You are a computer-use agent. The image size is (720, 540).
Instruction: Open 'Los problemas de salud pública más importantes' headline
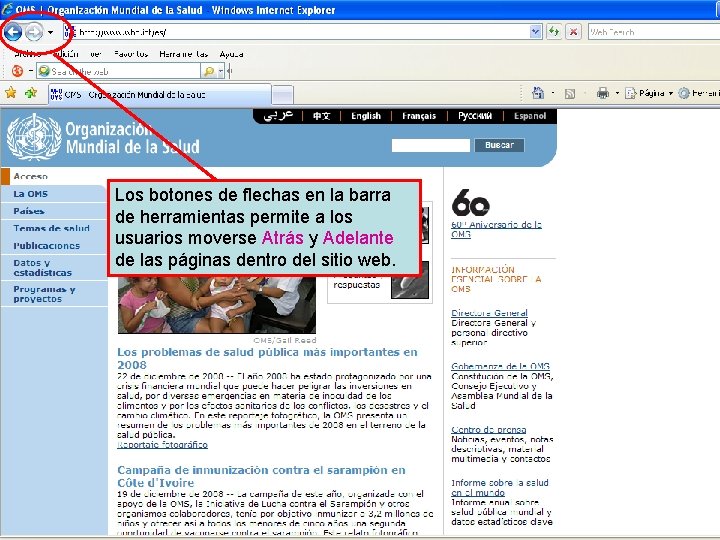pos(267,358)
